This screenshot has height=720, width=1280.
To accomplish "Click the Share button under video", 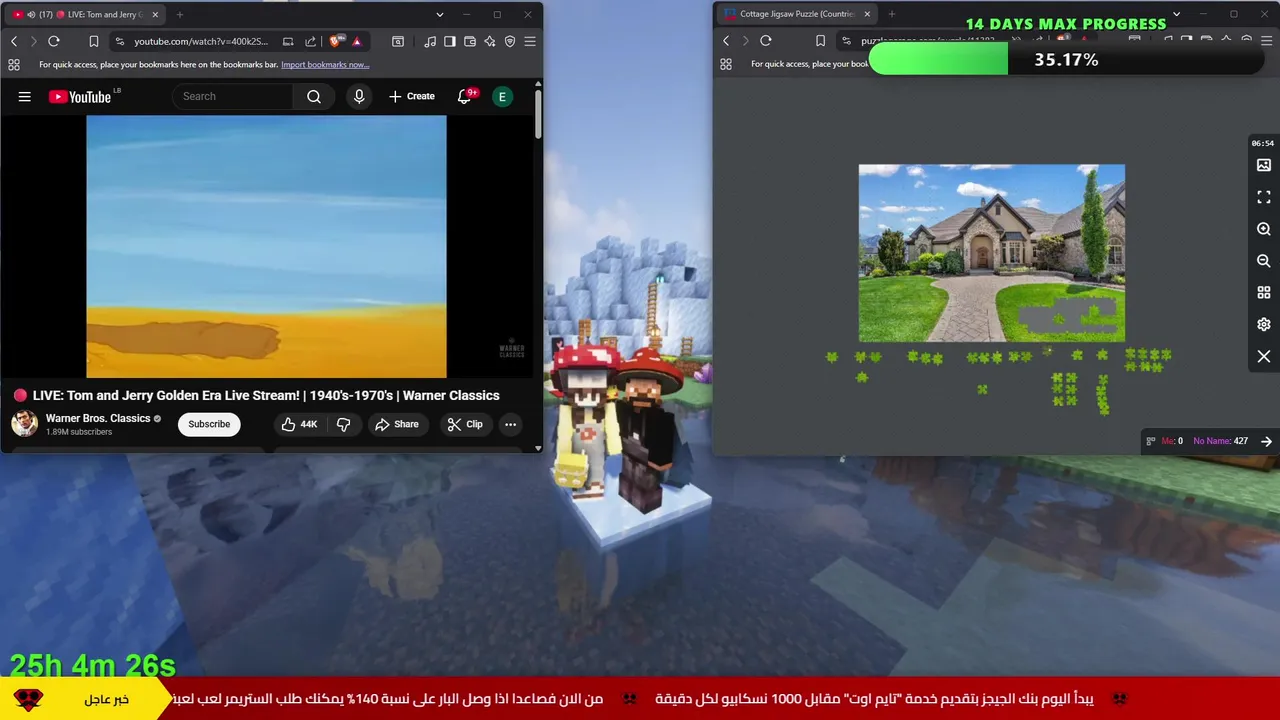I will pos(397,424).
